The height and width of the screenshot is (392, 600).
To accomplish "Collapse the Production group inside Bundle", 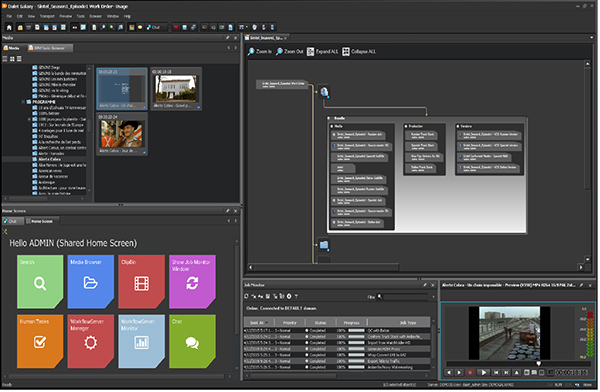I will pyautogui.click(x=406, y=126).
